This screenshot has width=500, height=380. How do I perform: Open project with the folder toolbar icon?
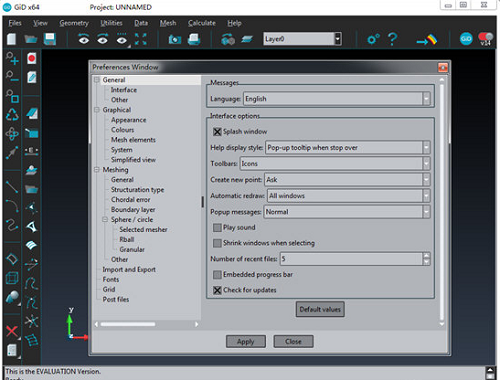point(31,39)
